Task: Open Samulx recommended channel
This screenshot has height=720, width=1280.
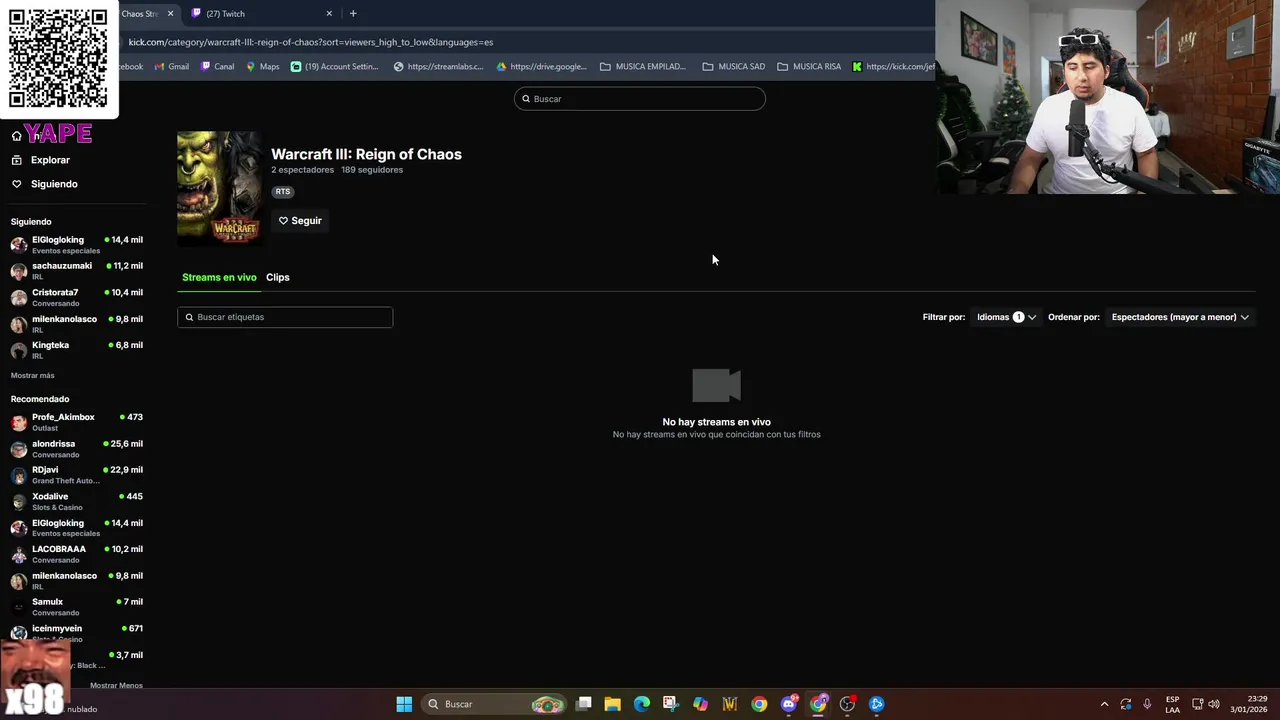Action: coord(77,607)
